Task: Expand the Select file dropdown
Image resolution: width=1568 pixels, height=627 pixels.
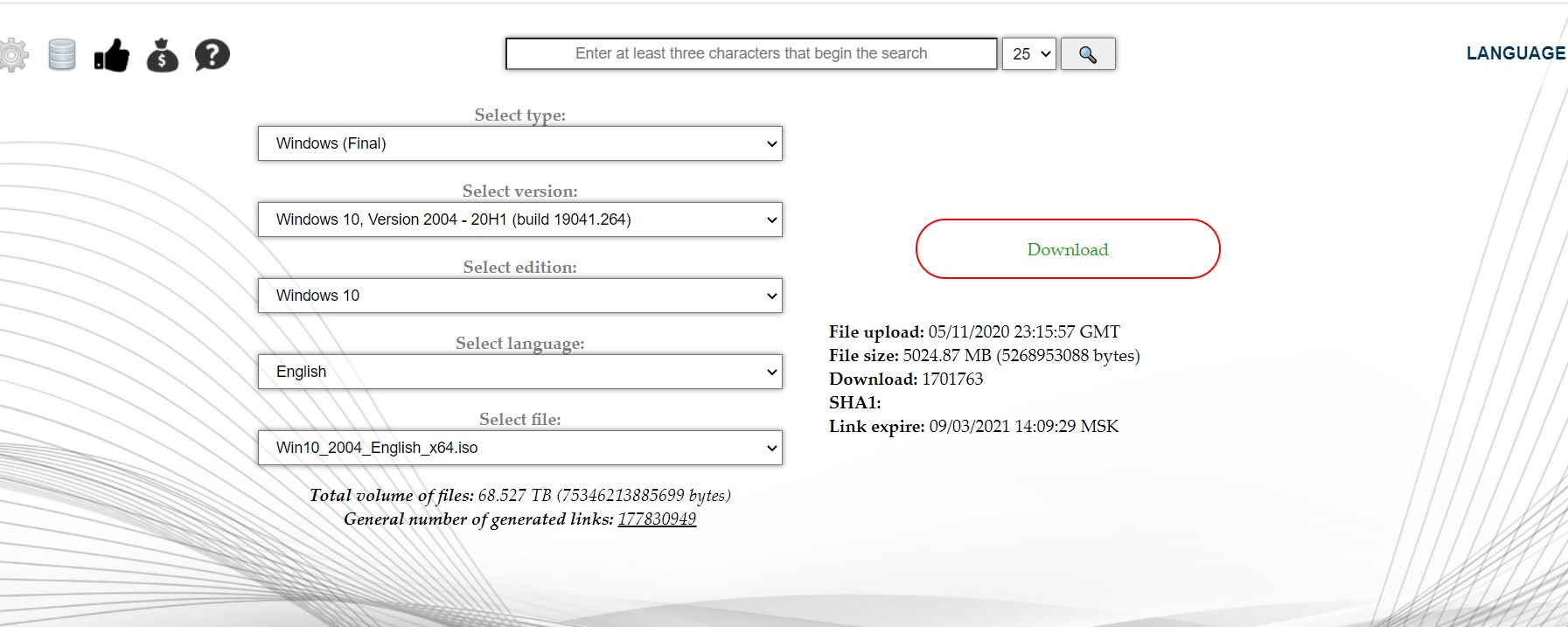Action: click(x=520, y=448)
